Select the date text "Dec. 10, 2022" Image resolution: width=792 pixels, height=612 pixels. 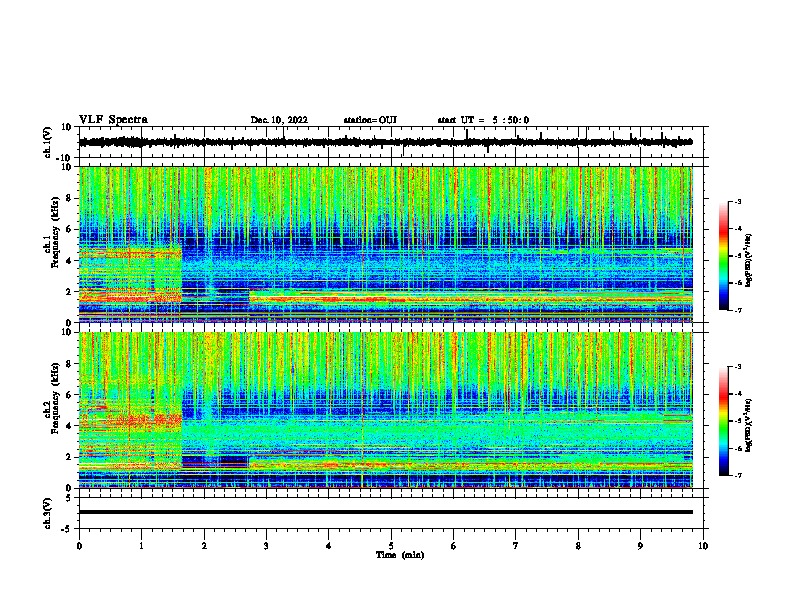279,120
